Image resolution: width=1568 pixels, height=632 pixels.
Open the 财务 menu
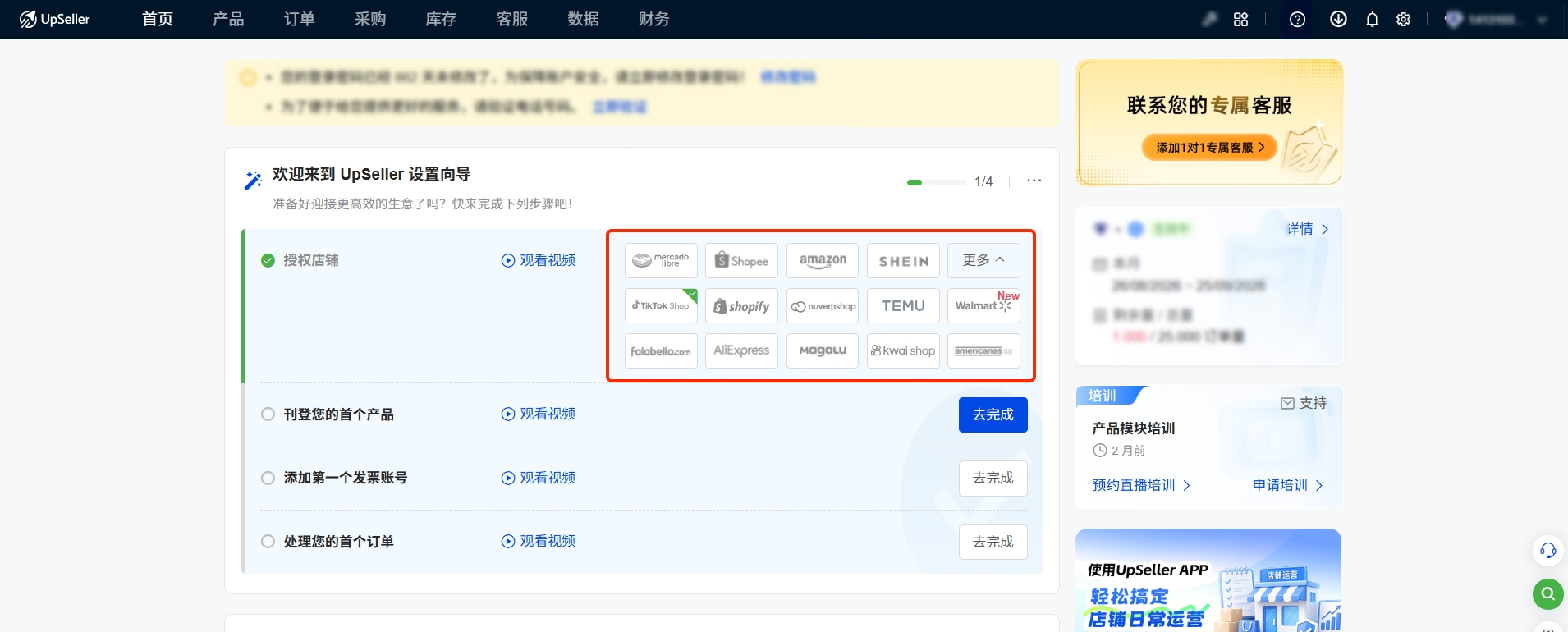coord(654,19)
